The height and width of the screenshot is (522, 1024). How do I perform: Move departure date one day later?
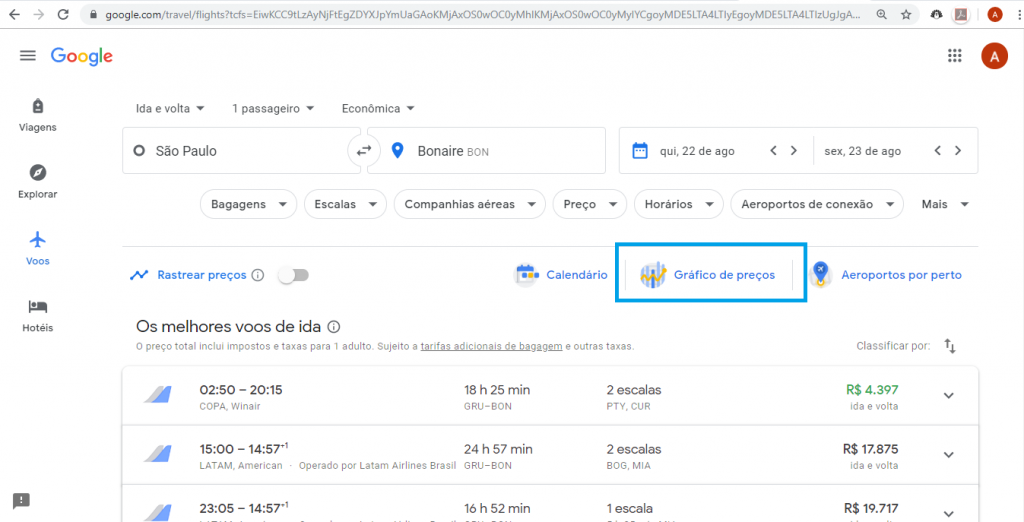point(793,151)
